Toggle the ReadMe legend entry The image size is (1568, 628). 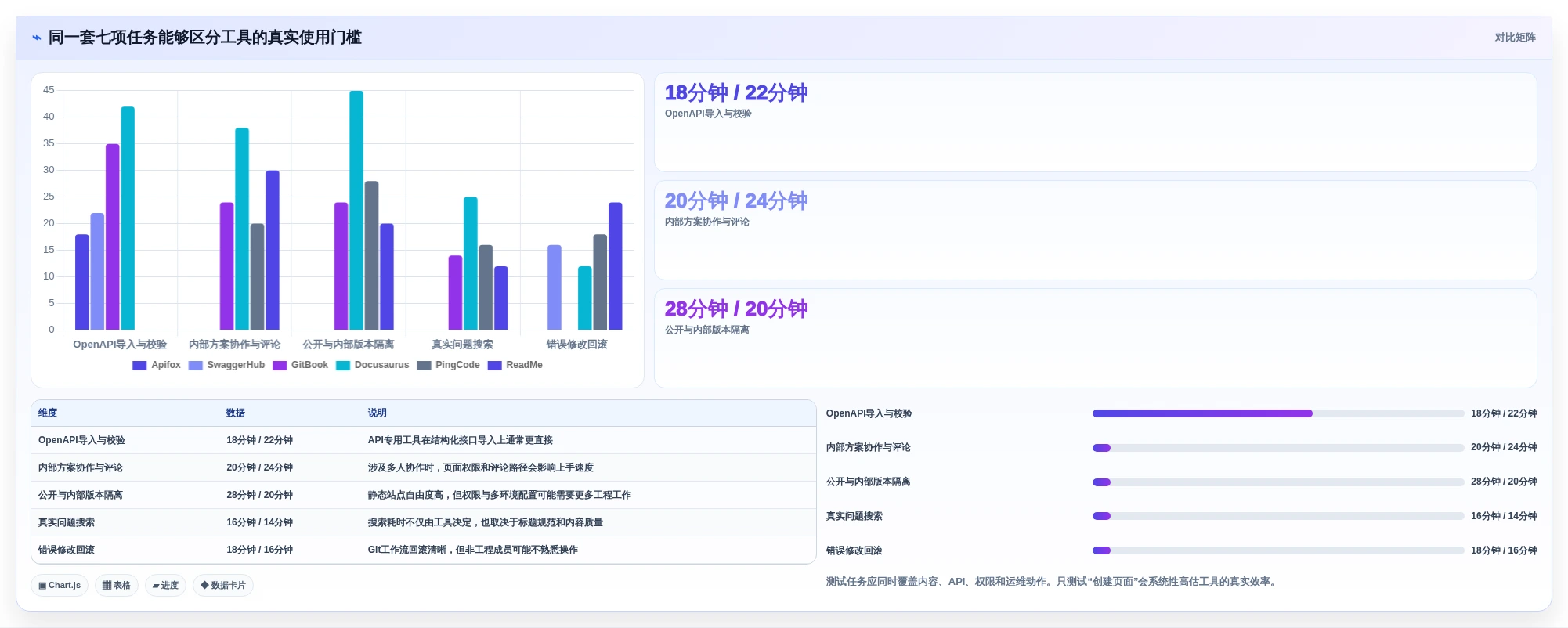515,365
